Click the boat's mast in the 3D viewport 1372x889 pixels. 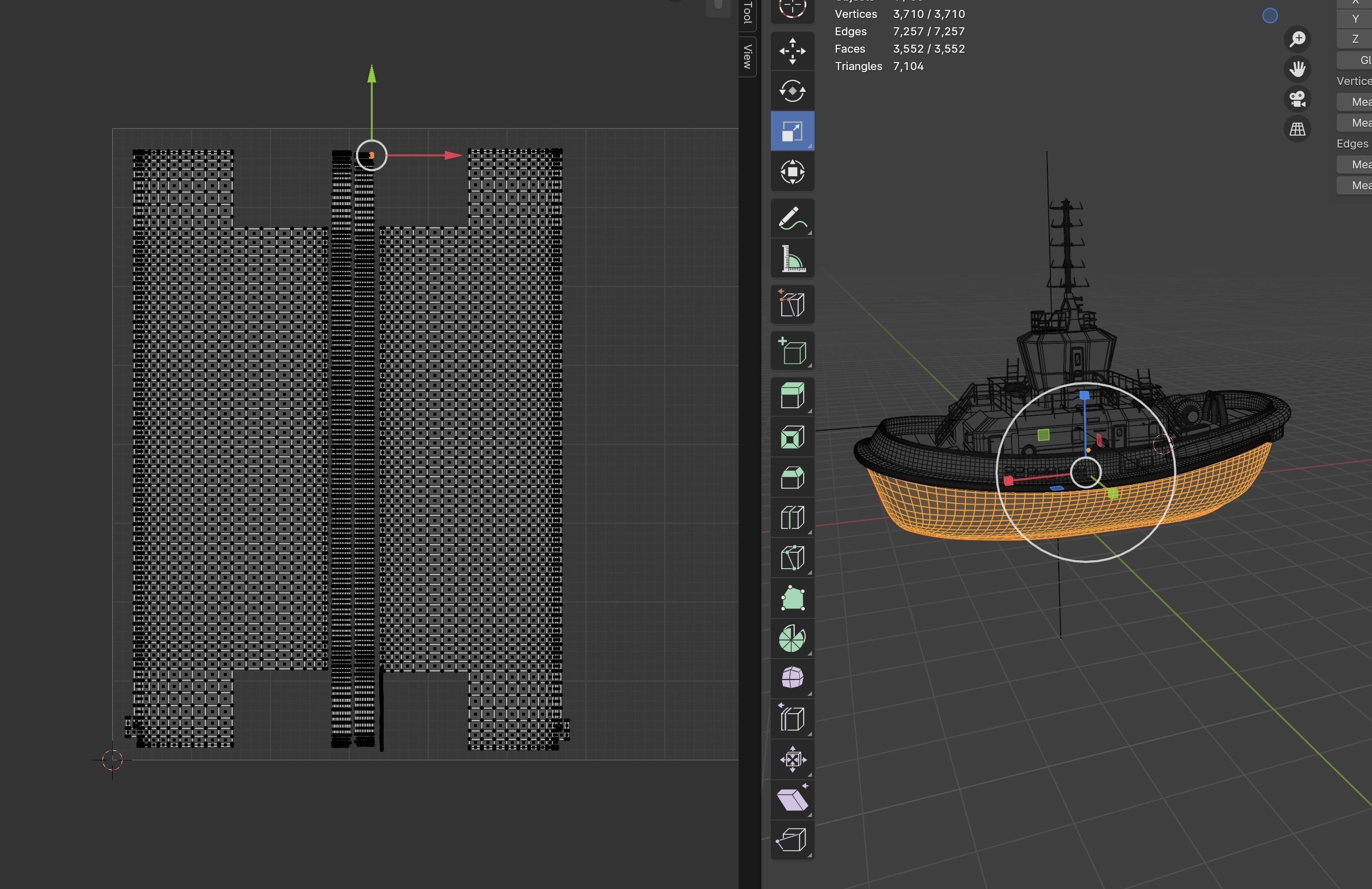tap(1067, 248)
